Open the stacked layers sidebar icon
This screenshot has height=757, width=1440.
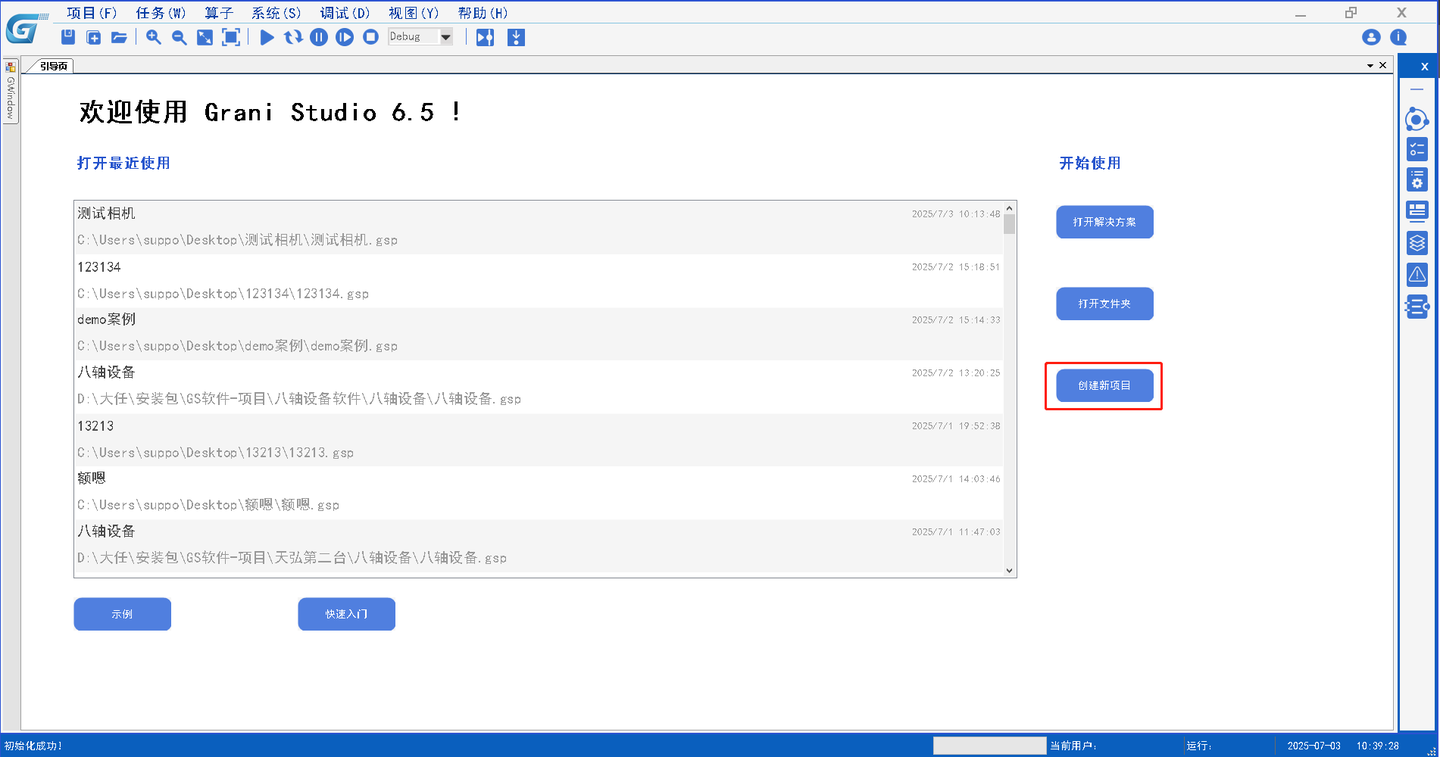pyautogui.click(x=1417, y=242)
